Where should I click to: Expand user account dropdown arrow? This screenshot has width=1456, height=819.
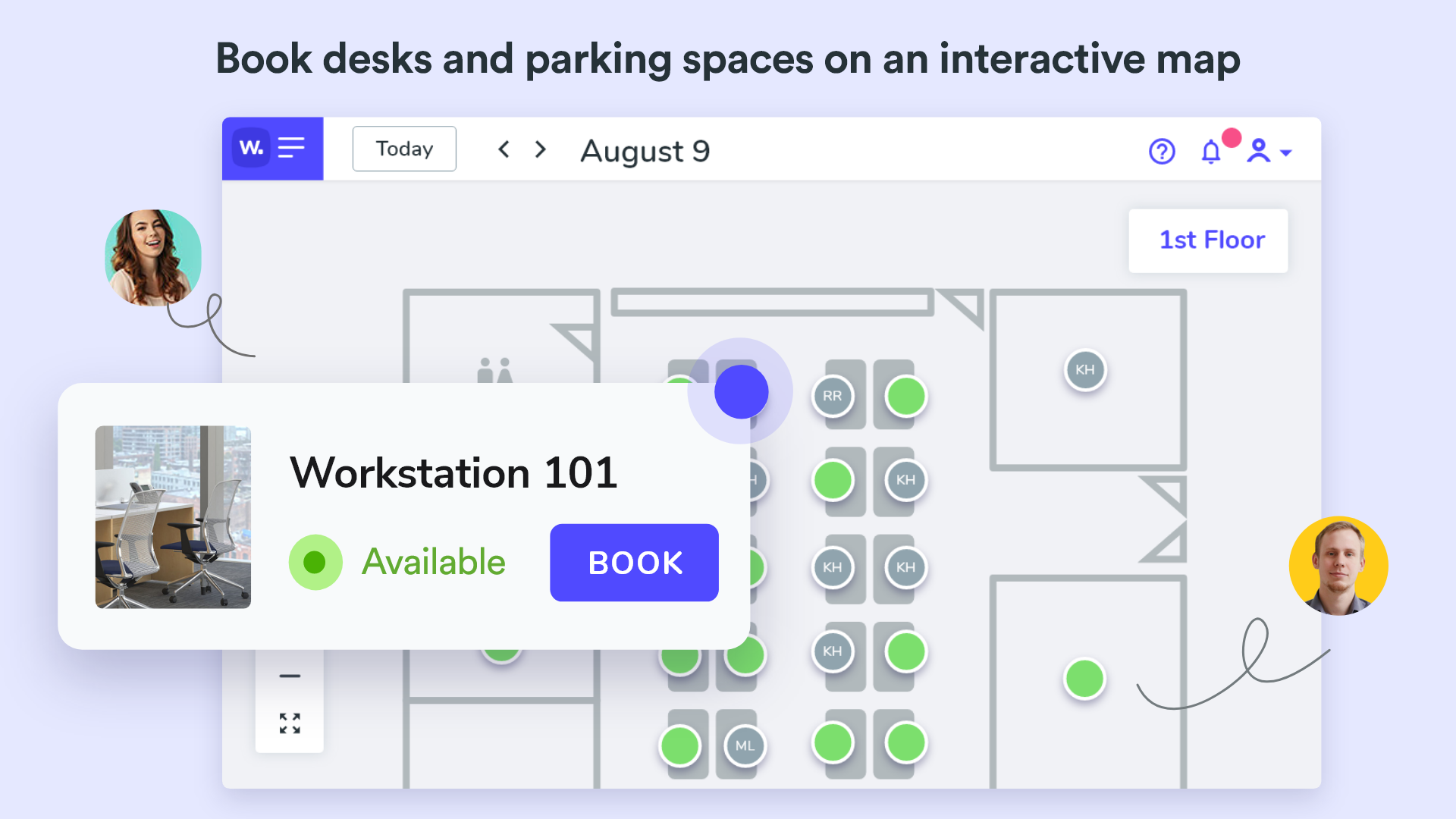pos(1286,153)
